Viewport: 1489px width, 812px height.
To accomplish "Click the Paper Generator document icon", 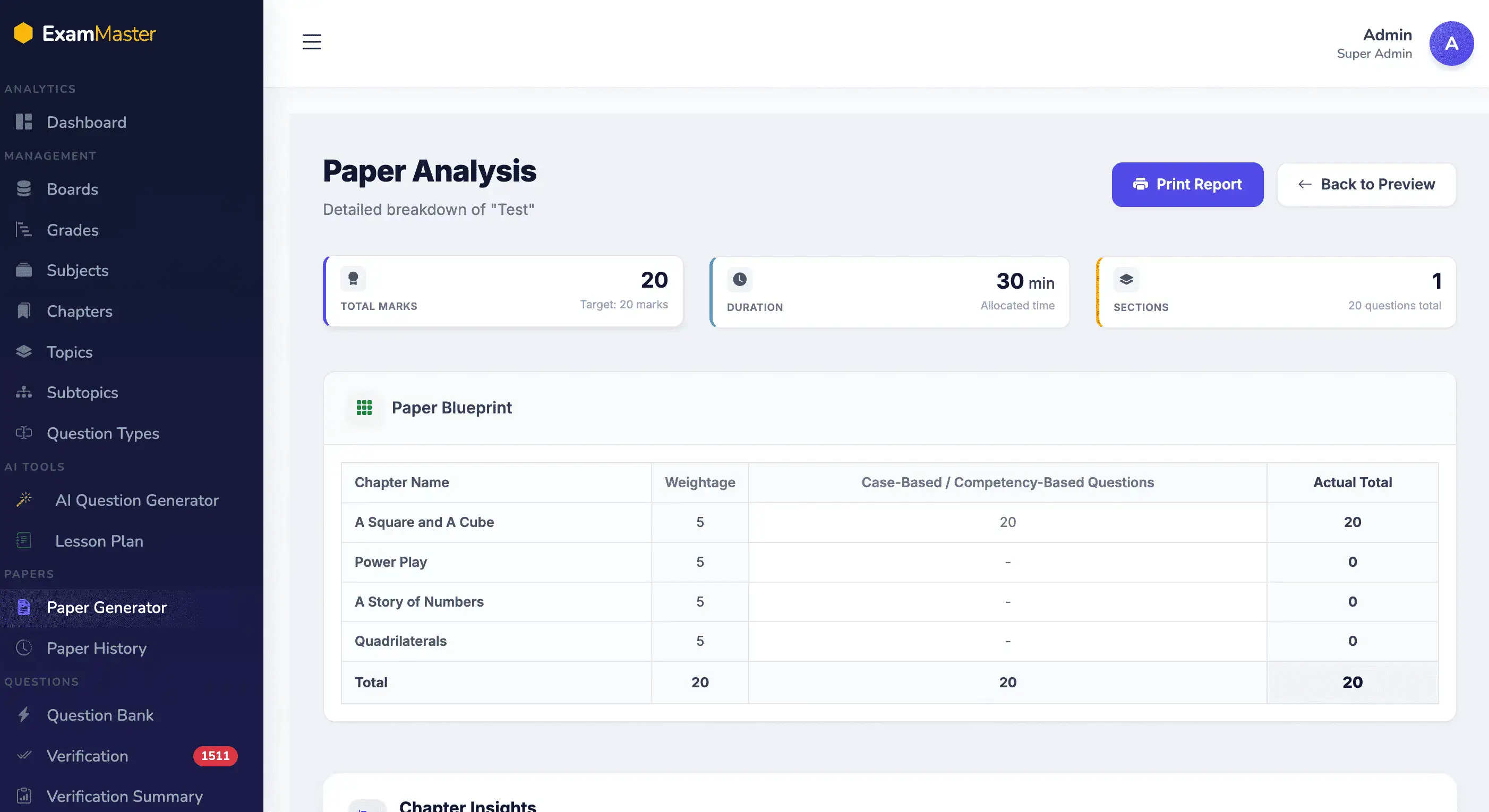I will point(24,607).
